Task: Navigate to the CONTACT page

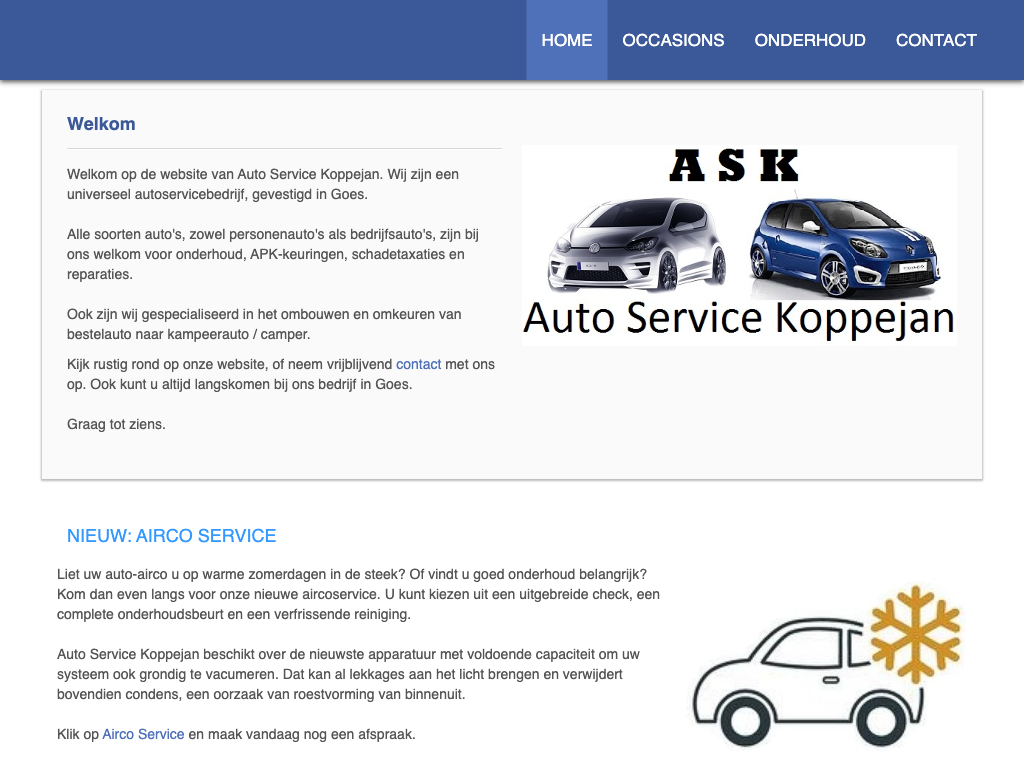Action: click(936, 40)
